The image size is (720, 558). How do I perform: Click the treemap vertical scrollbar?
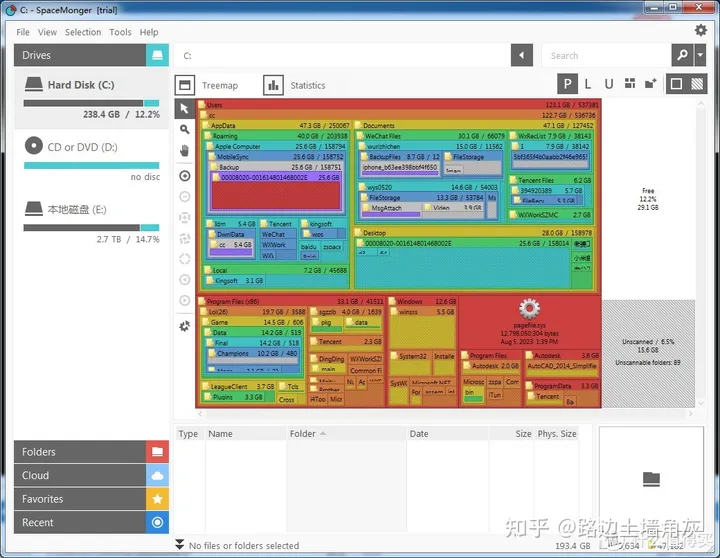[701, 253]
